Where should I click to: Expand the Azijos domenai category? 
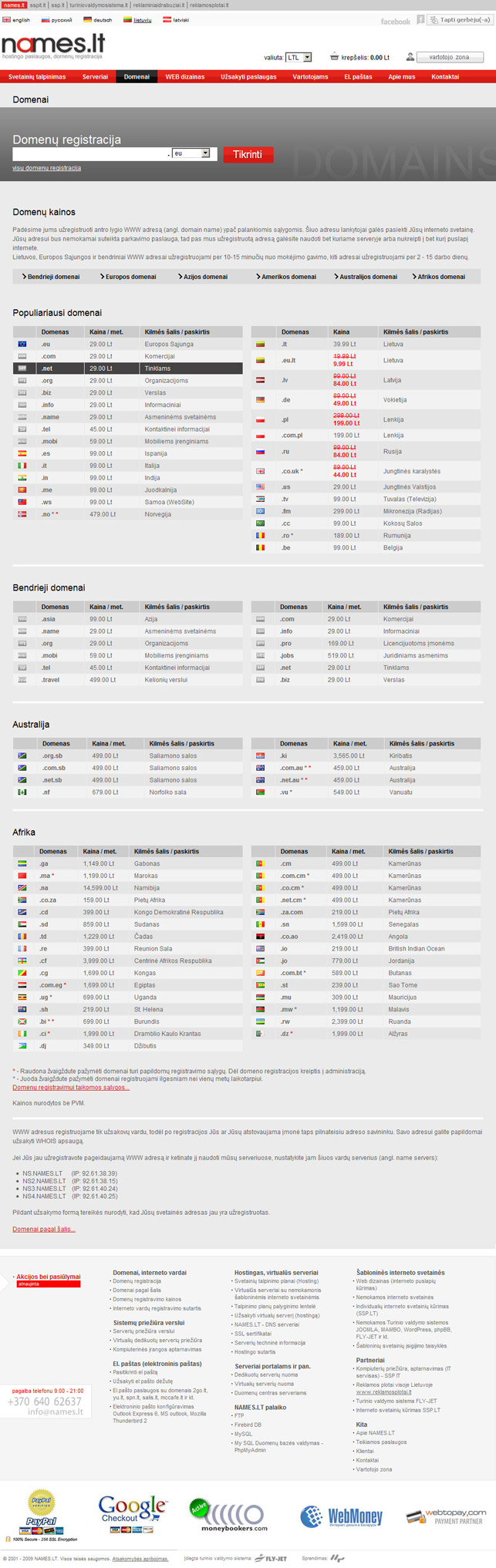click(x=204, y=276)
